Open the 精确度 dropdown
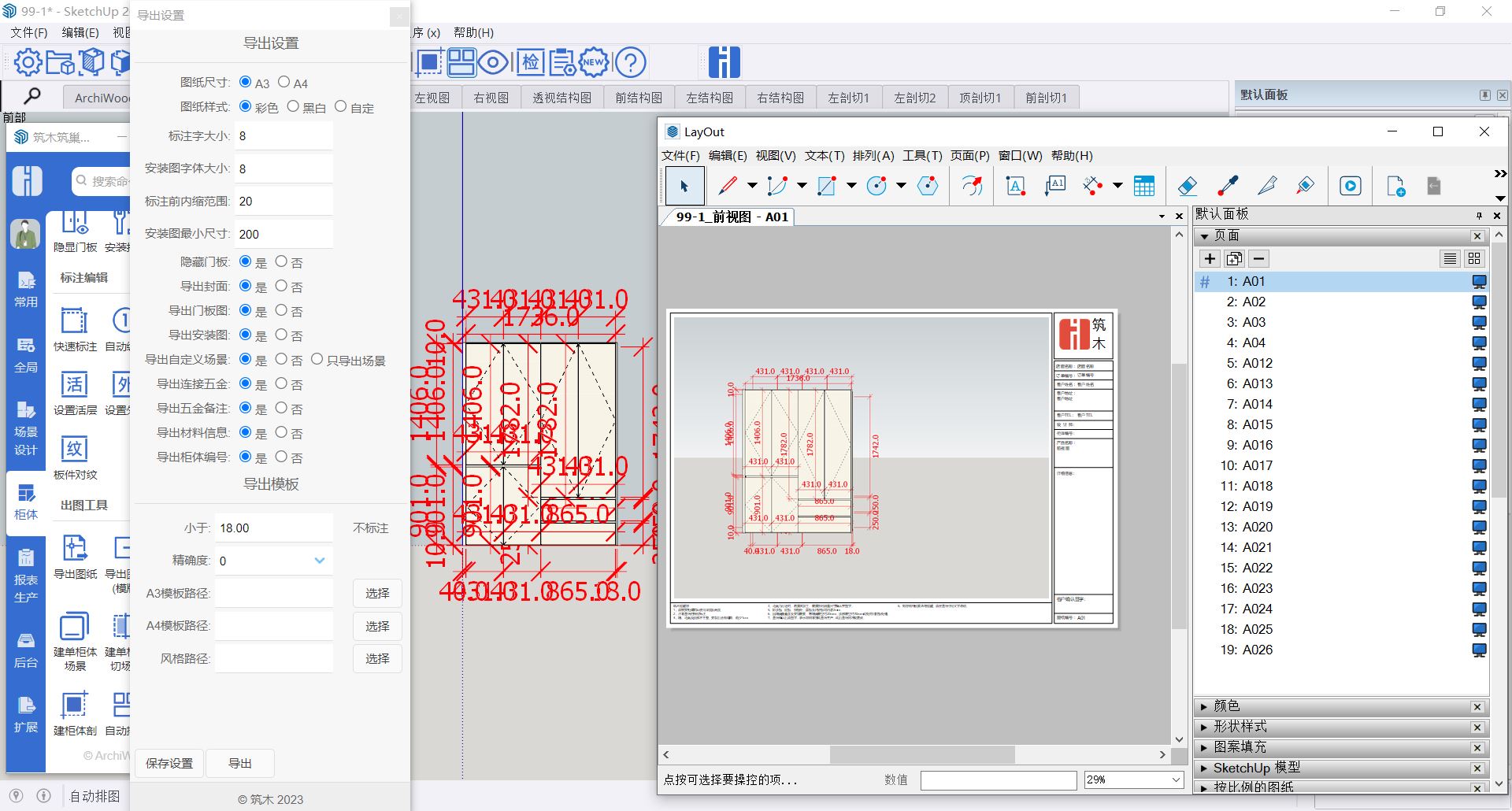 [x=319, y=561]
